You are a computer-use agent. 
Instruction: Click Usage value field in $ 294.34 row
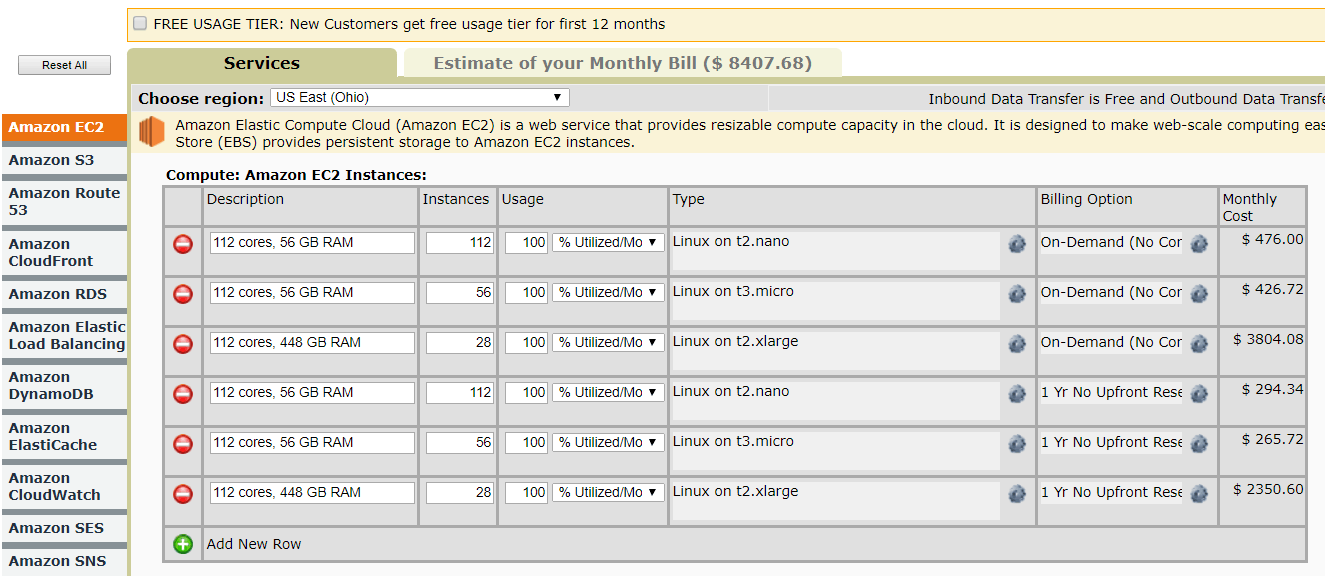526,393
